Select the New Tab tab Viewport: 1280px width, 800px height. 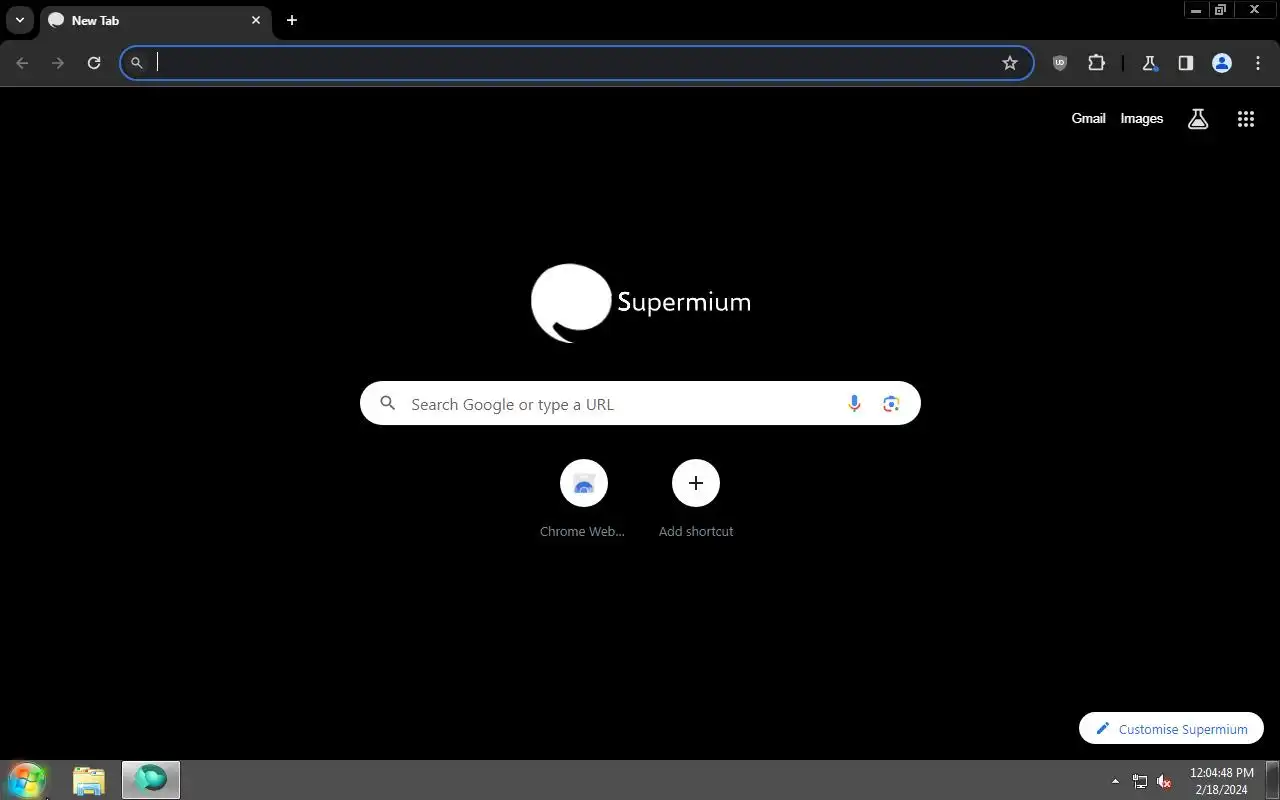tap(155, 20)
